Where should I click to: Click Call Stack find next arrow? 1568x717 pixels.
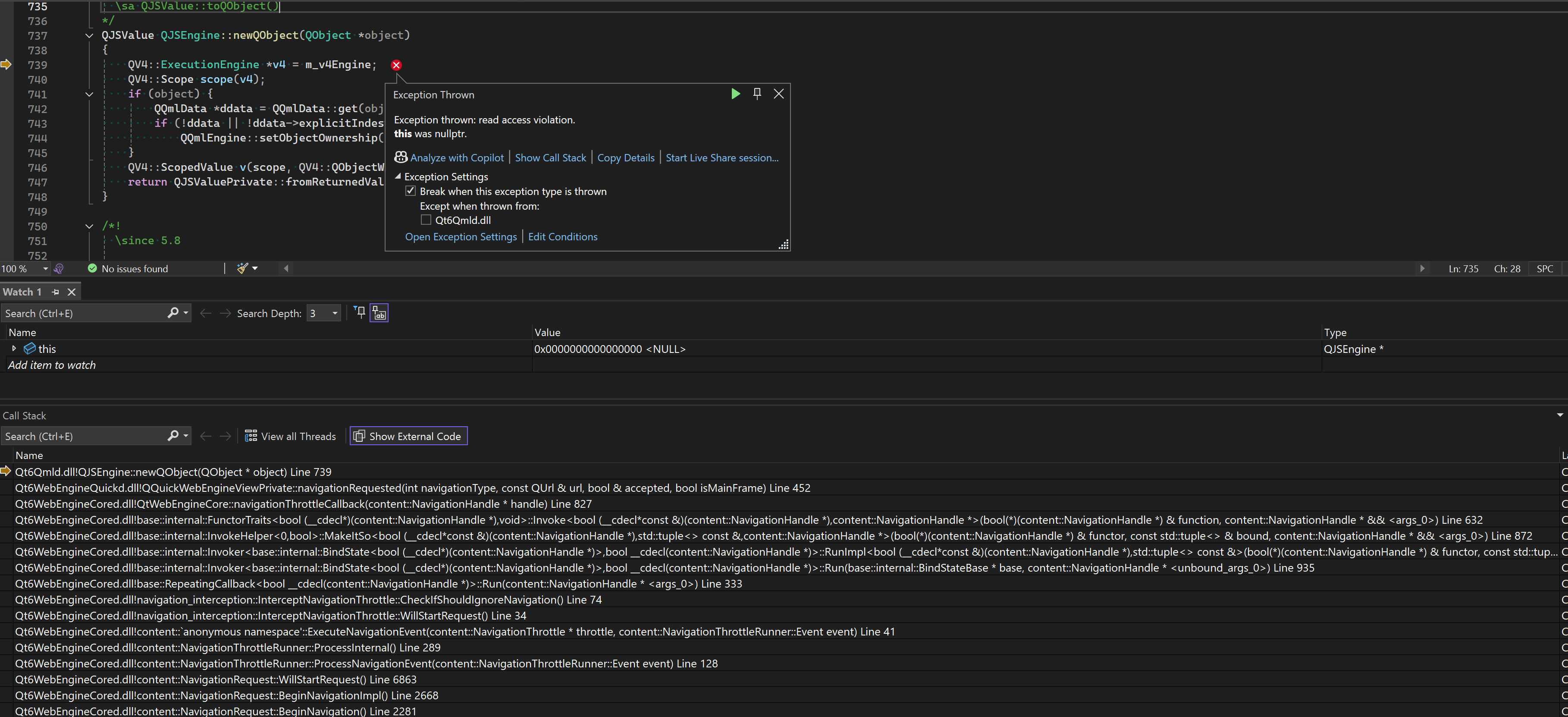tap(225, 436)
